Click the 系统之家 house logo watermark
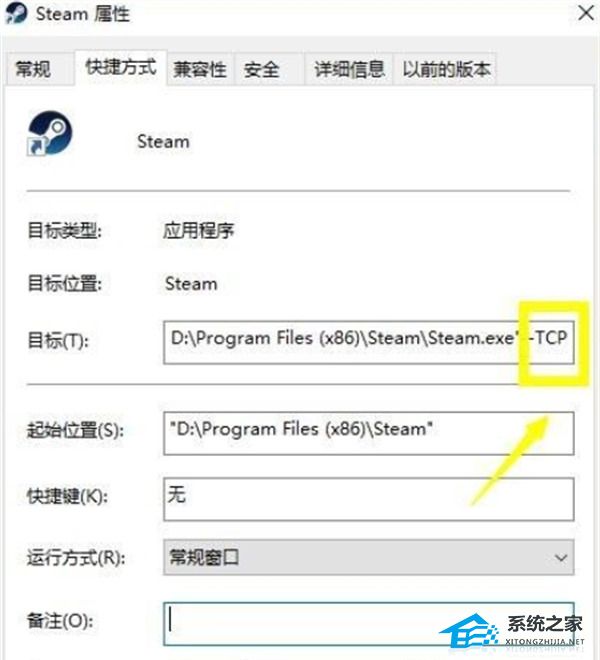 tap(469, 632)
